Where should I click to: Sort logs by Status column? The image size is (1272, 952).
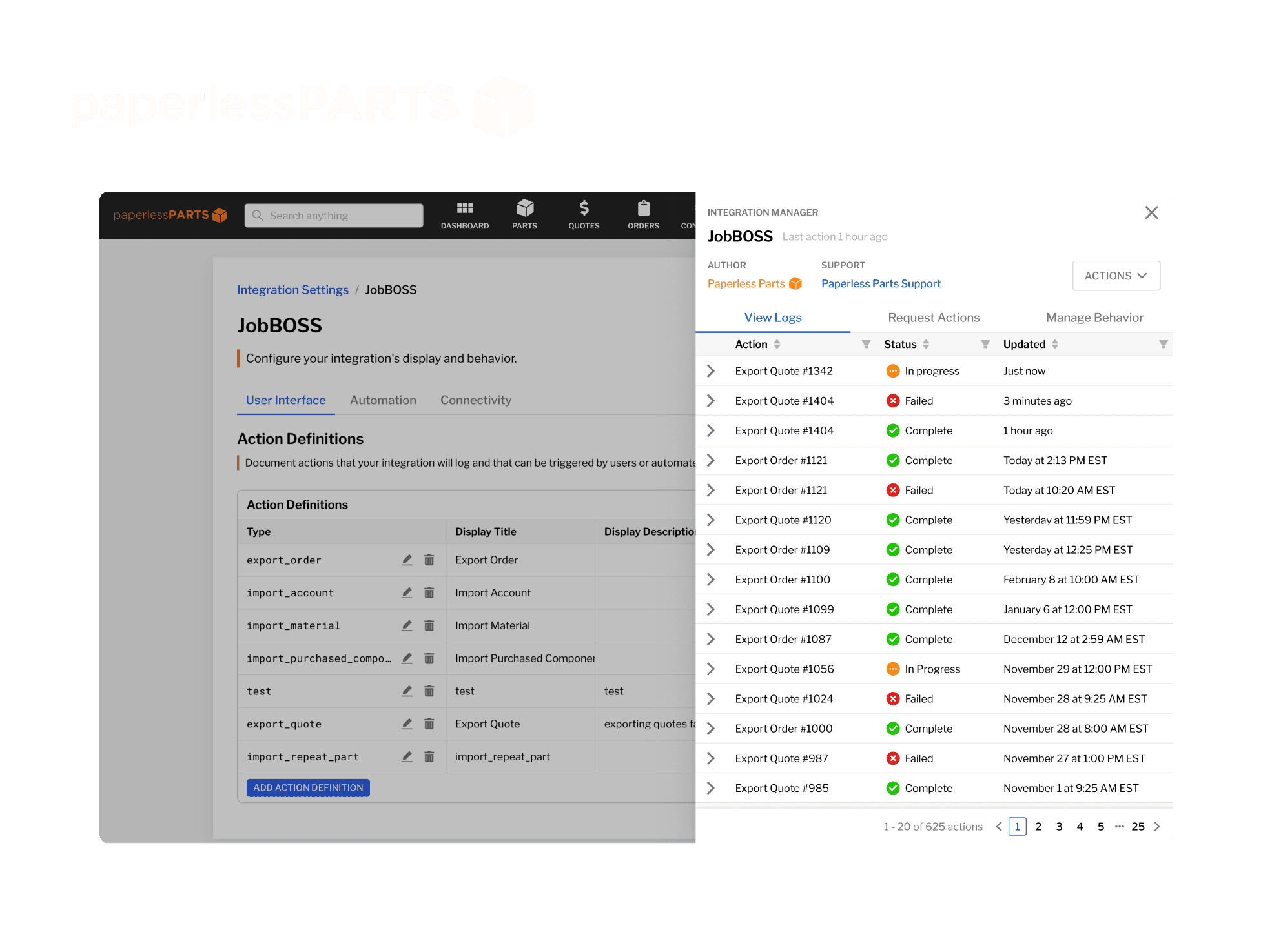(926, 345)
